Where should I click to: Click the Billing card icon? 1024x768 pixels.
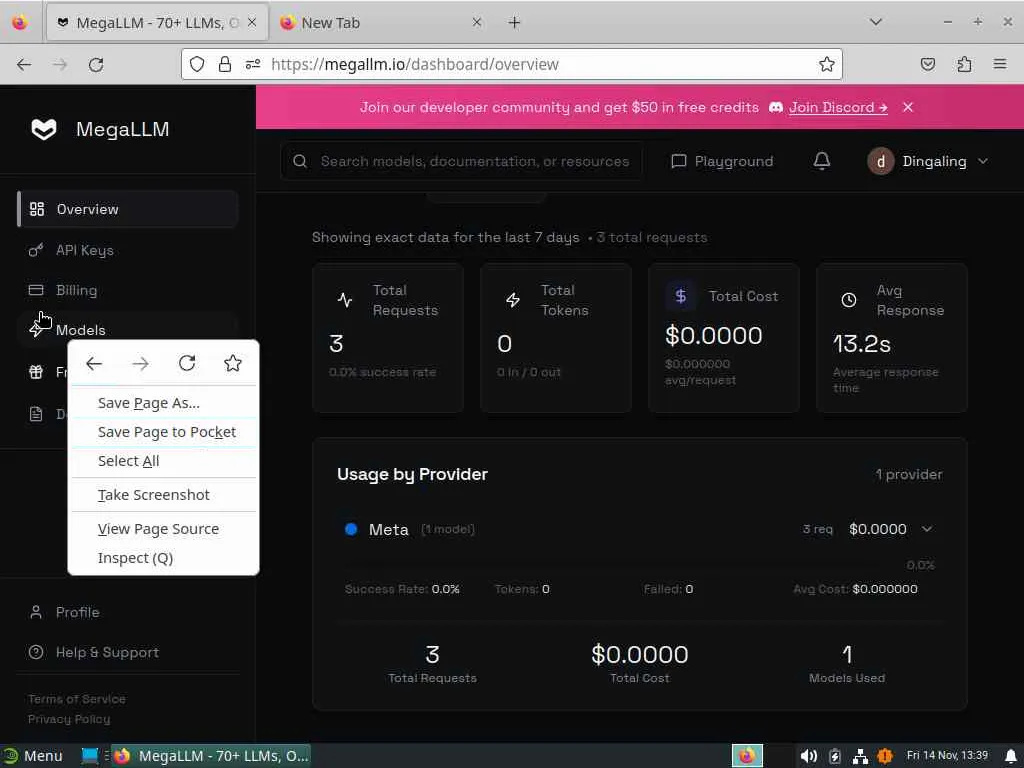[36, 290]
